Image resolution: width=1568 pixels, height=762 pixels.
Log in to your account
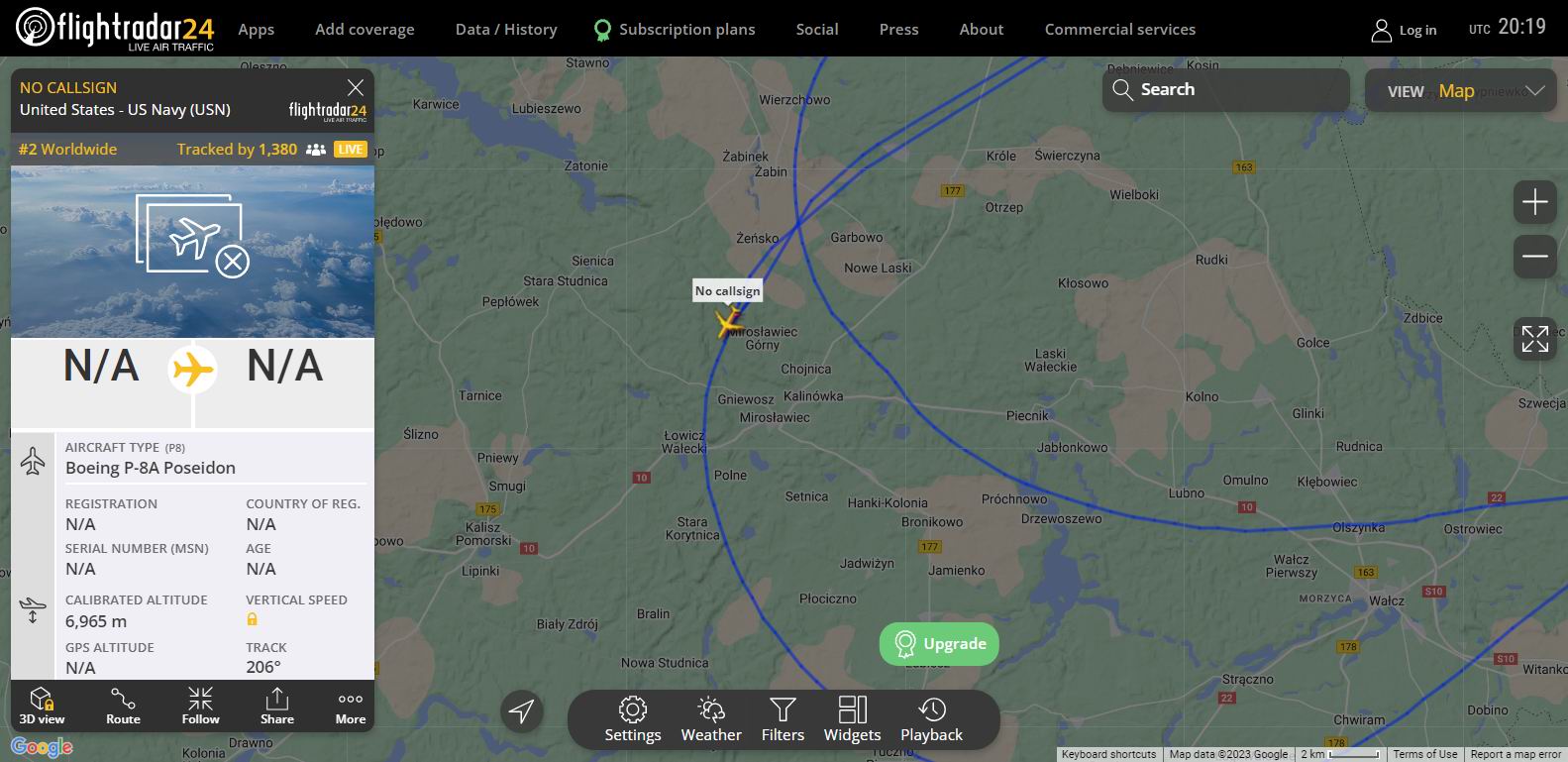pos(1404,30)
